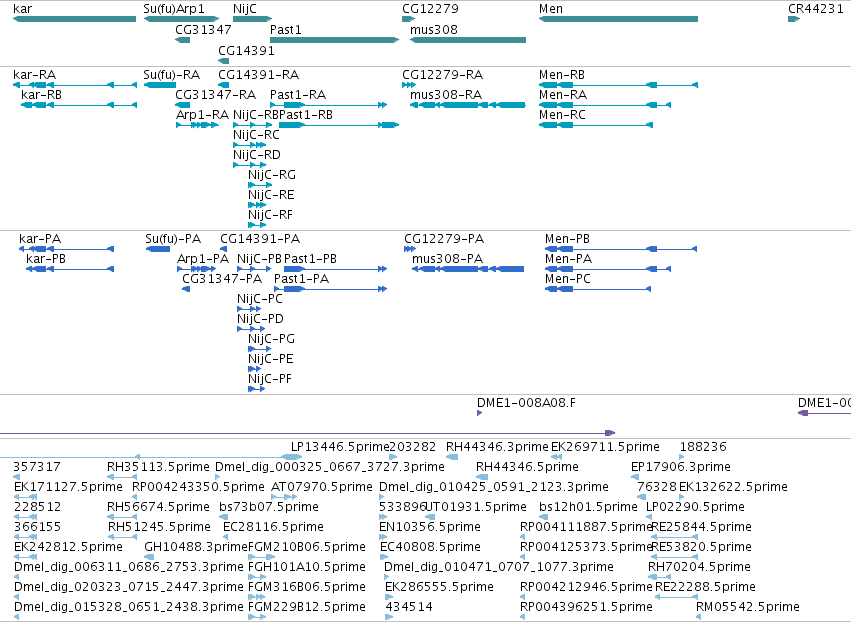
Task: Click the CG12279-RA transcript
Action: click(409, 85)
